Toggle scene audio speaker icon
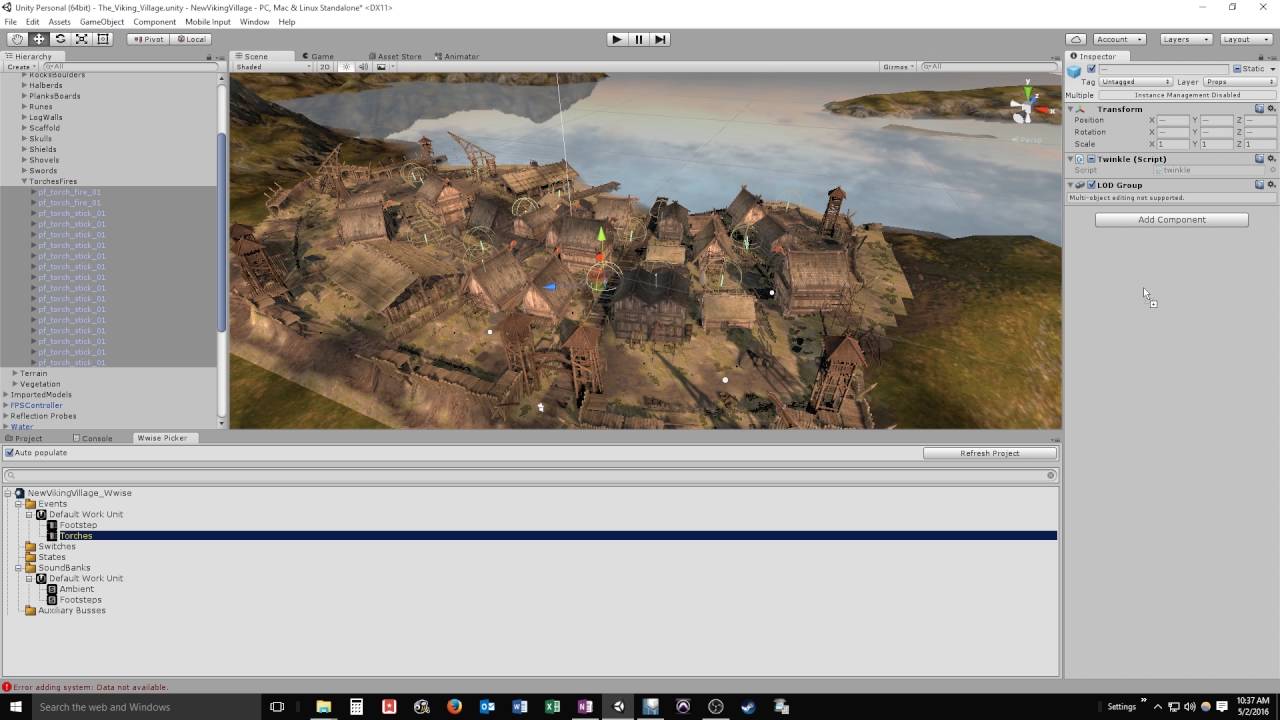 pyautogui.click(x=363, y=67)
